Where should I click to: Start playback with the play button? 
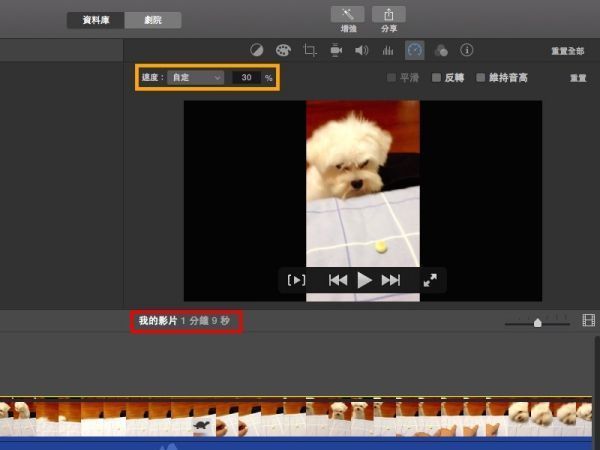(x=364, y=280)
